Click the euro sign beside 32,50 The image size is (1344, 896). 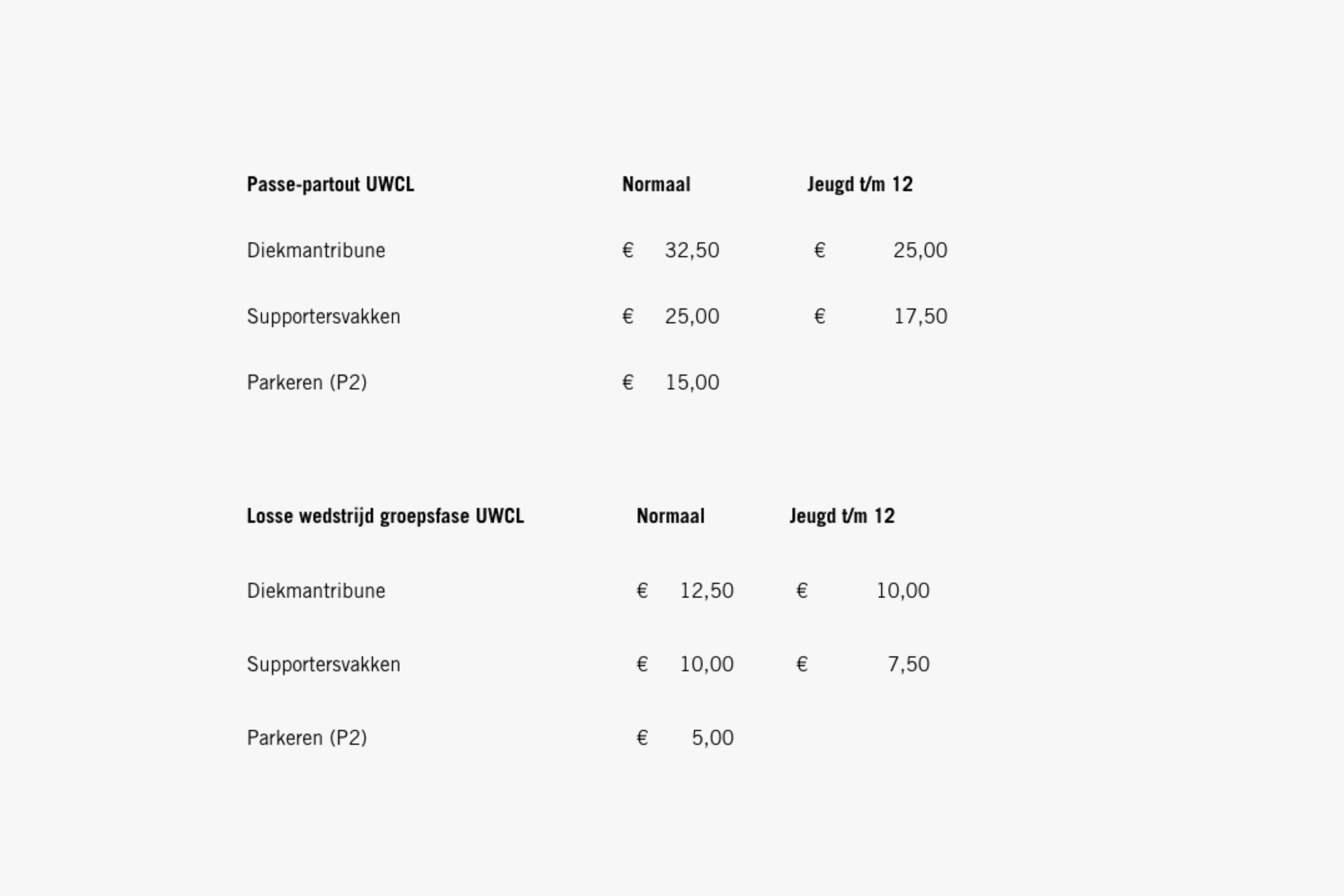(628, 250)
